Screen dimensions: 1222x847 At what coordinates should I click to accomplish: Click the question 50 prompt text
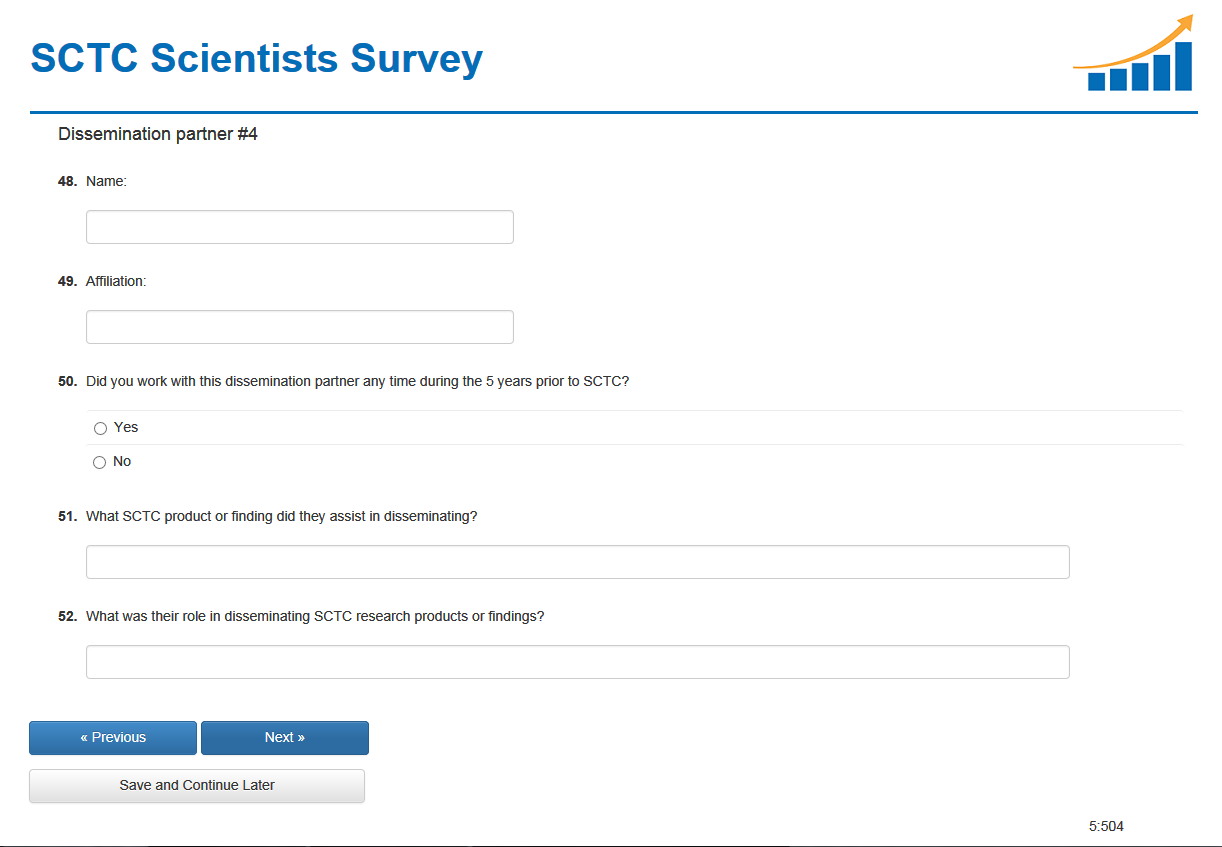click(x=357, y=381)
